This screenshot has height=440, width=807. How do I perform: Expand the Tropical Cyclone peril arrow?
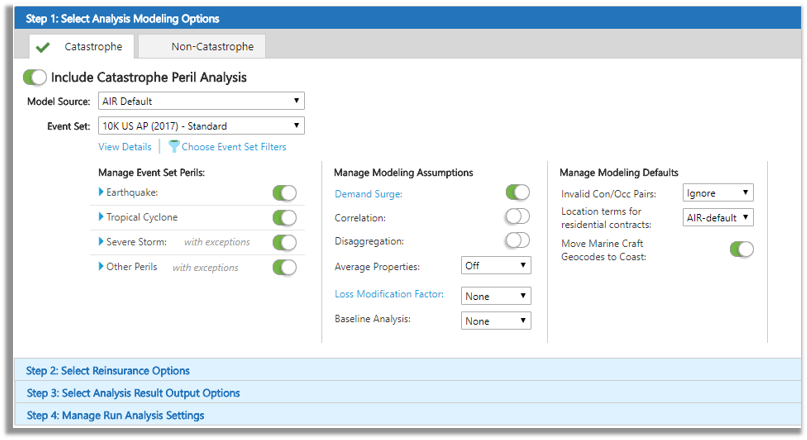pyautogui.click(x=101, y=217)
